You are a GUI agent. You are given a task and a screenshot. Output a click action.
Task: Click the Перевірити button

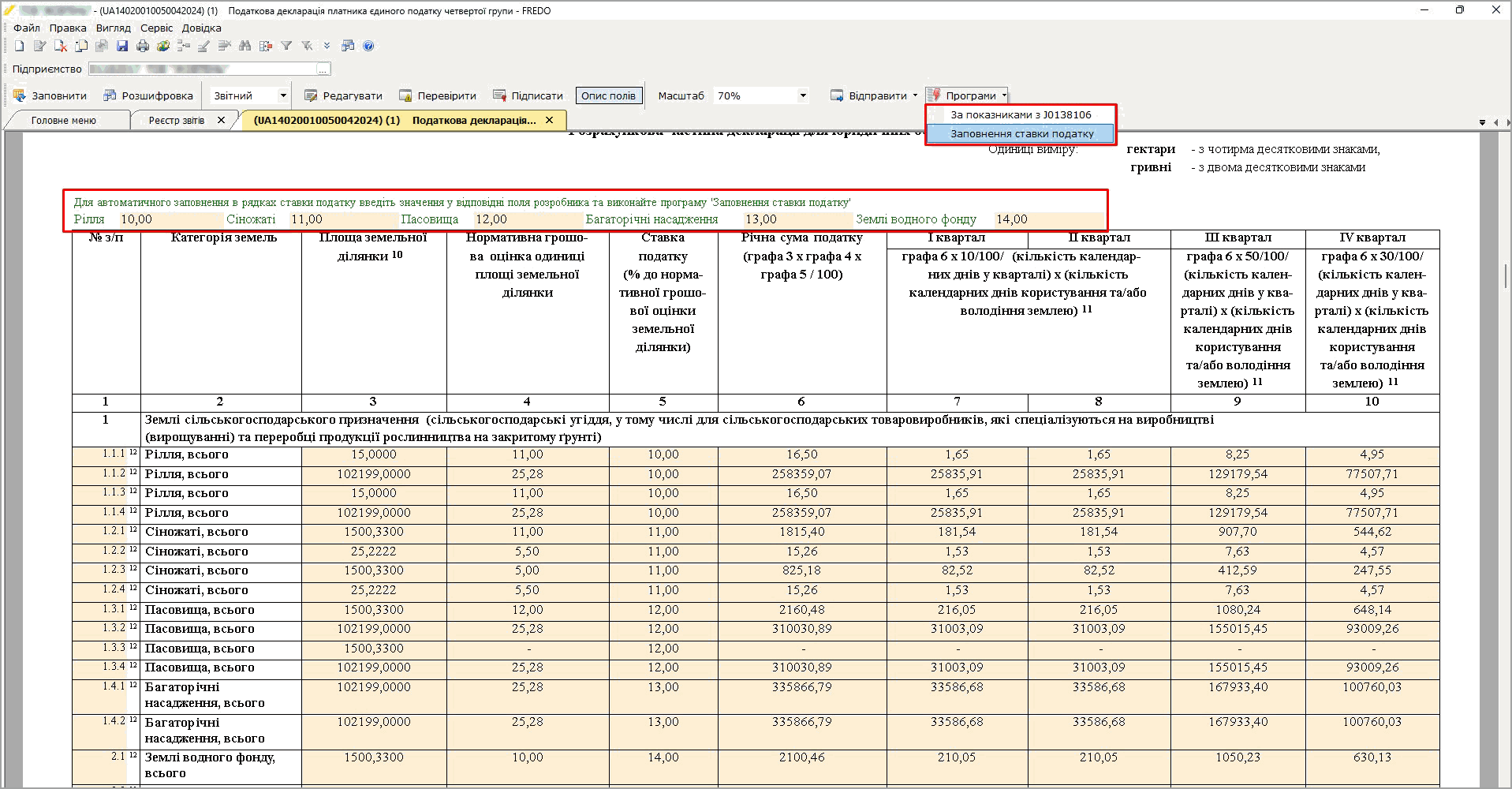pos(438,95)
